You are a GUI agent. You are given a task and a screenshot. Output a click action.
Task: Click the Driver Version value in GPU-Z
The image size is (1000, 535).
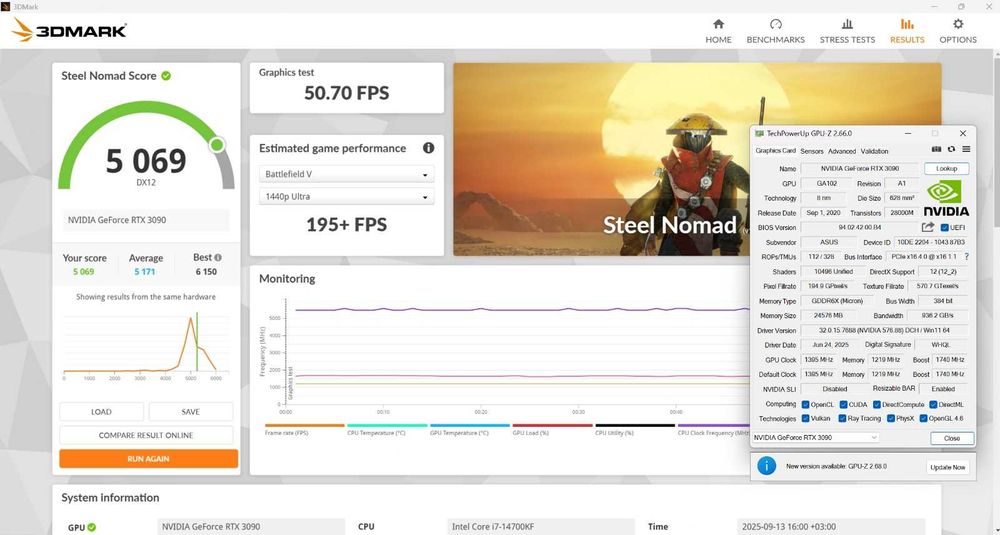(885, 330)
